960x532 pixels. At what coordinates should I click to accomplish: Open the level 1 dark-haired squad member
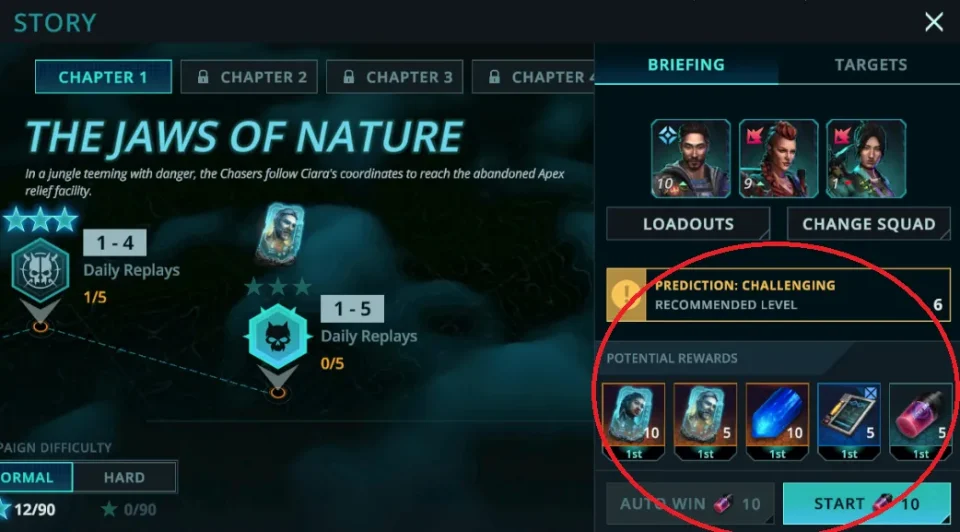tap(866, 159)
